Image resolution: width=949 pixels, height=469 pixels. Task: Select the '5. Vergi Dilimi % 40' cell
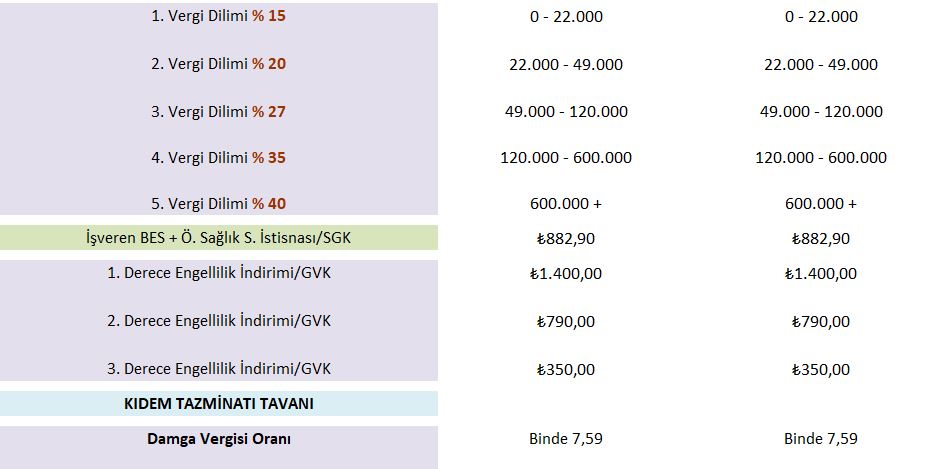(218, 204)
